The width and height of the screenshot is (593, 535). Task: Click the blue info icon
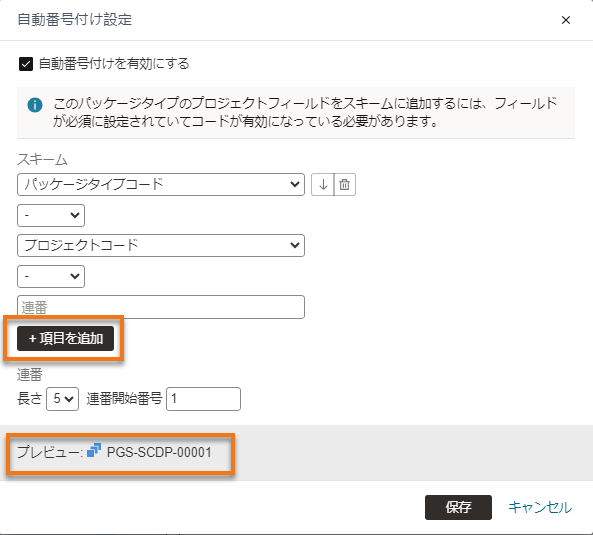pyautogui.click(x=35, y=105)
